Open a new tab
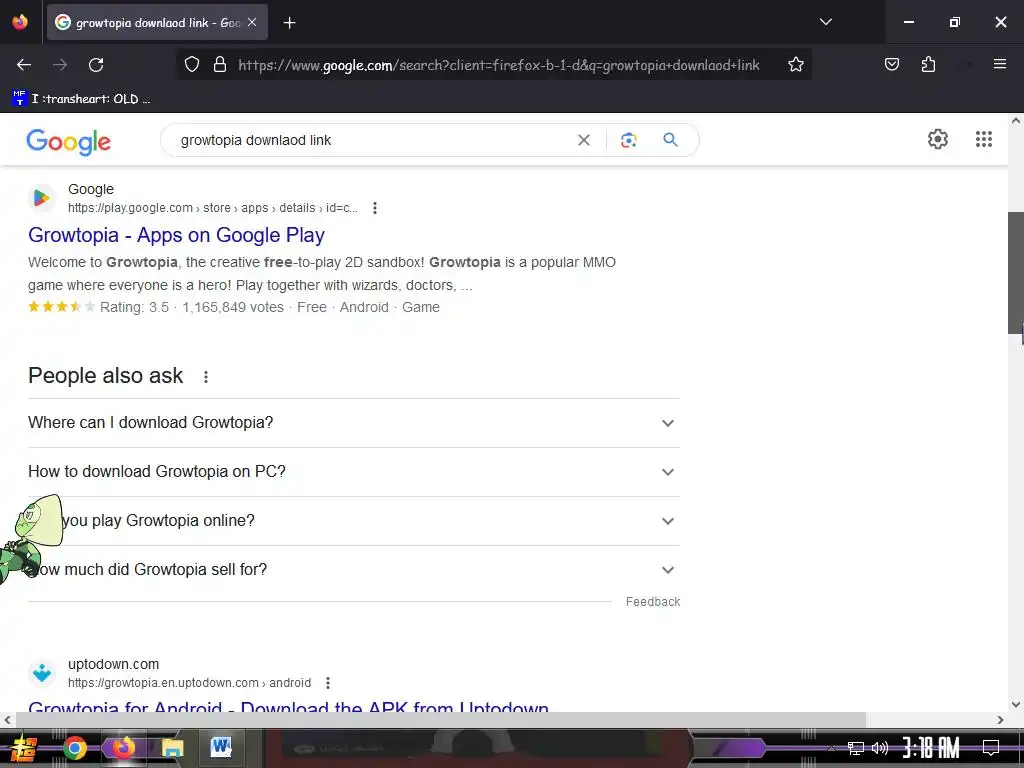Image resolution: width=1024 pixels, height=768 pixels. pyautogui.click(x=289, y=23)
